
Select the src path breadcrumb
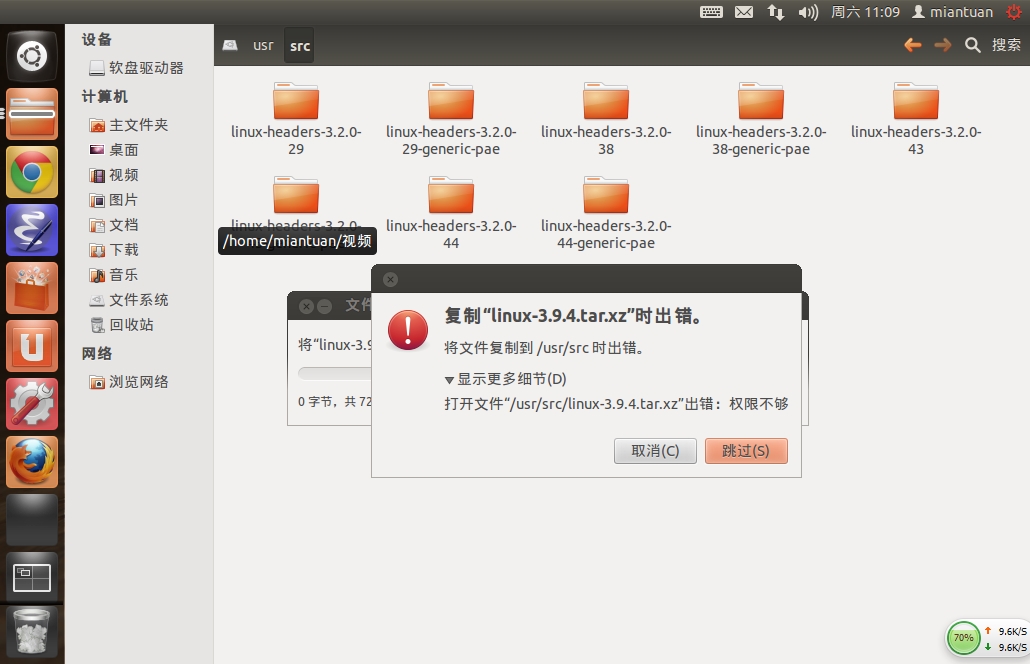(299, 45)
